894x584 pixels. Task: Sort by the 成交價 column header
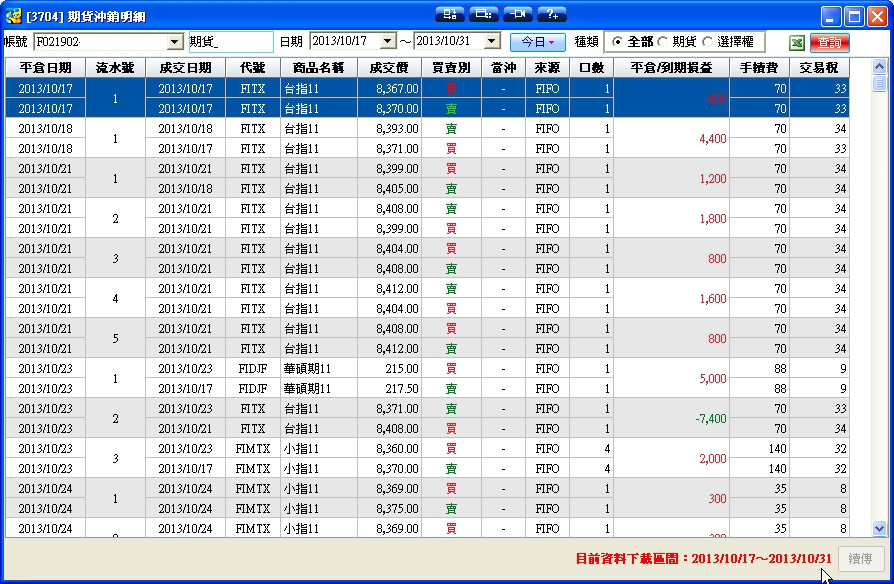[x=389, y=68]
